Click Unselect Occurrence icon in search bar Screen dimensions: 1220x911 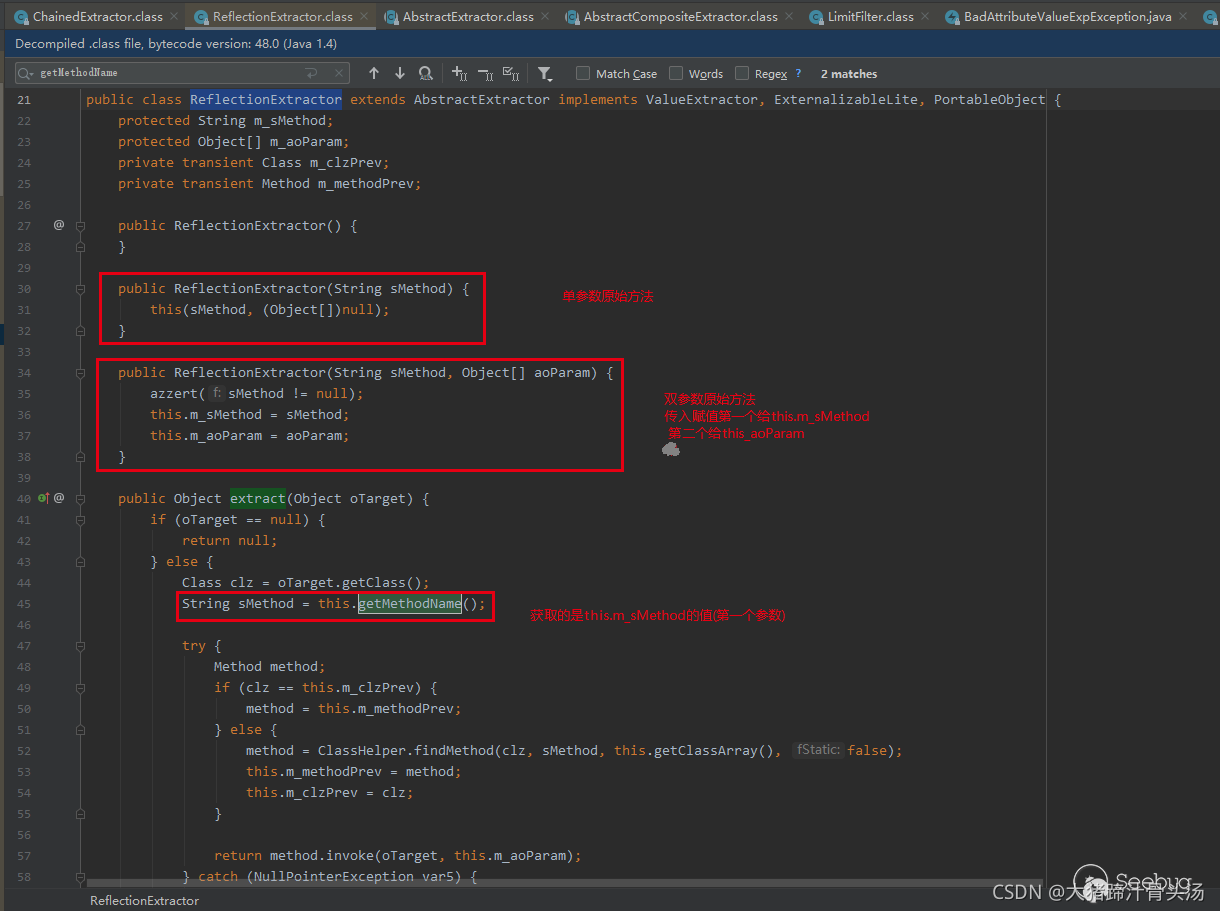(485, 74)
